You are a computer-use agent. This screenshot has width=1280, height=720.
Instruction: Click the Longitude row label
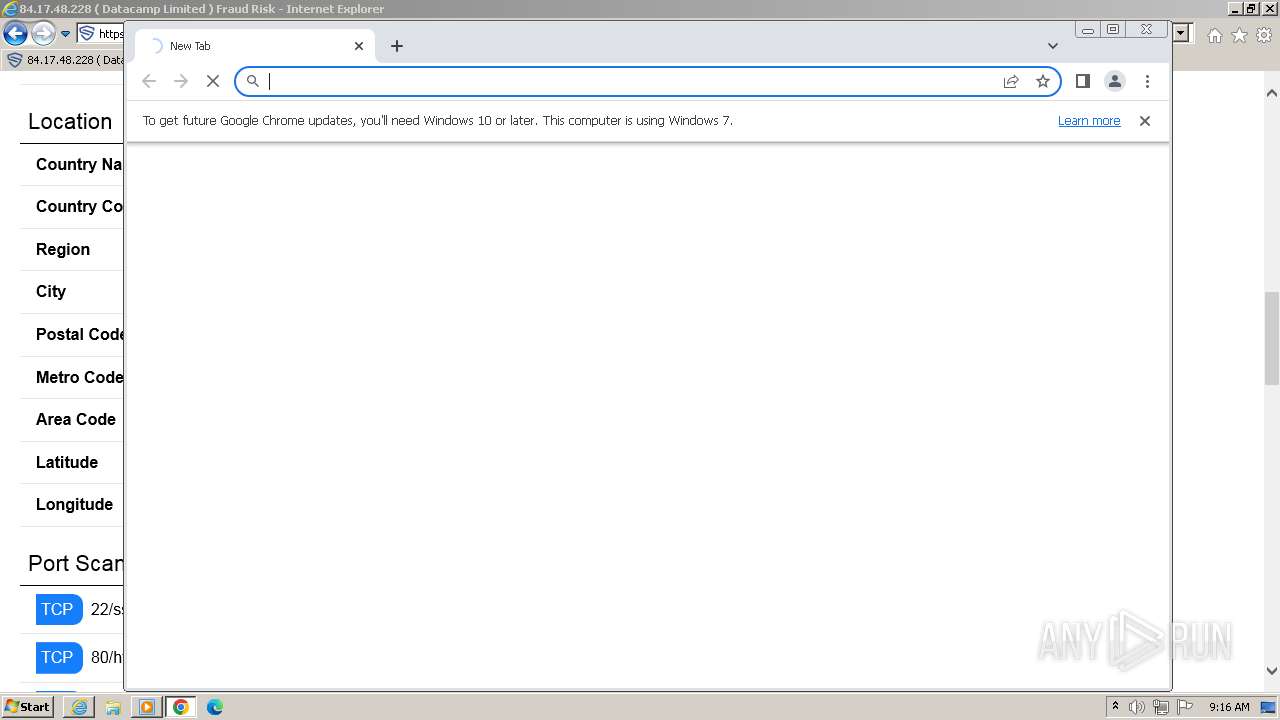click(75, 504)
